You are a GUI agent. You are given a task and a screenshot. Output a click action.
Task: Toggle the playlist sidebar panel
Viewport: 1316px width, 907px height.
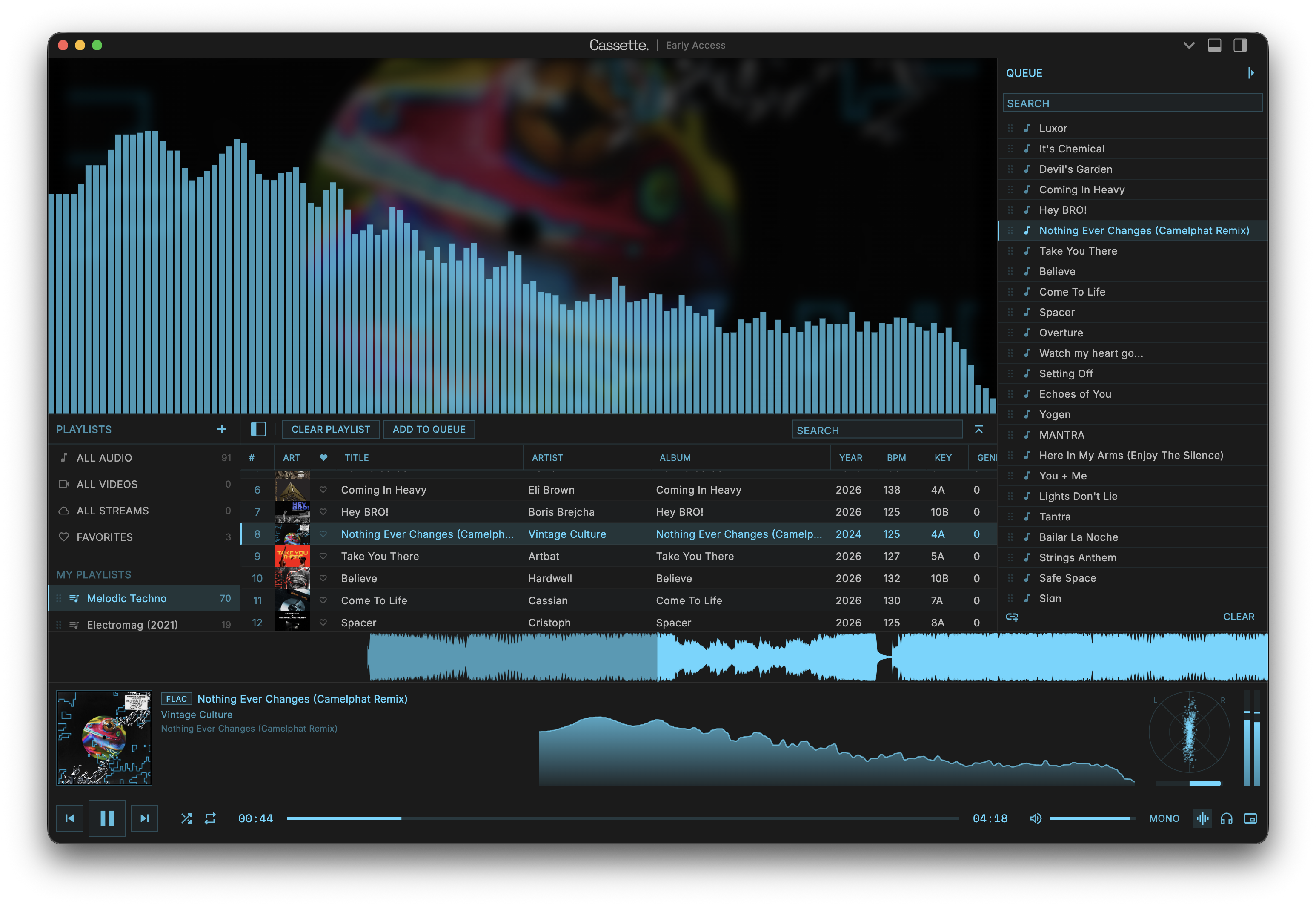(258, 429)
